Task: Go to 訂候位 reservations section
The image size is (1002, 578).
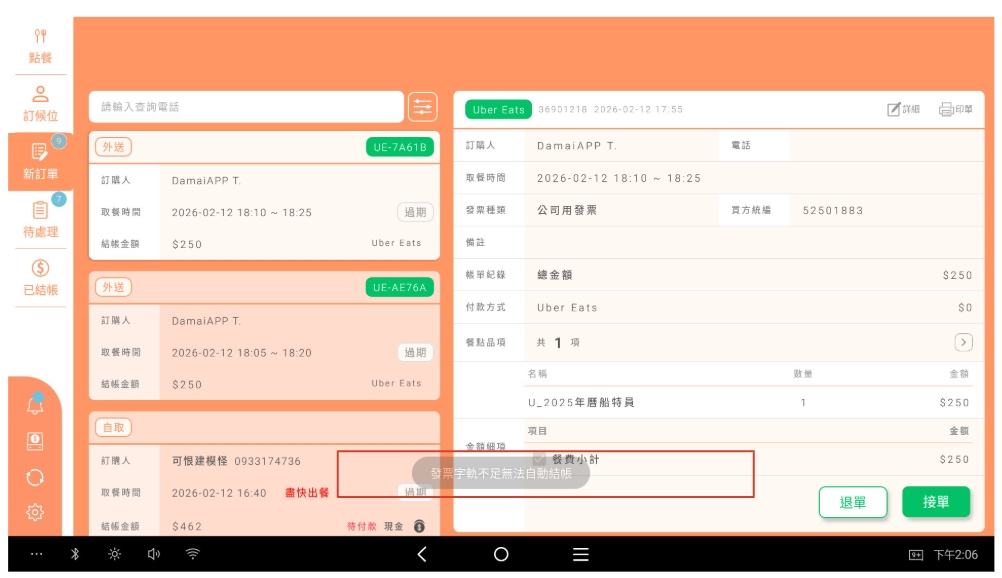Action: 40,104
